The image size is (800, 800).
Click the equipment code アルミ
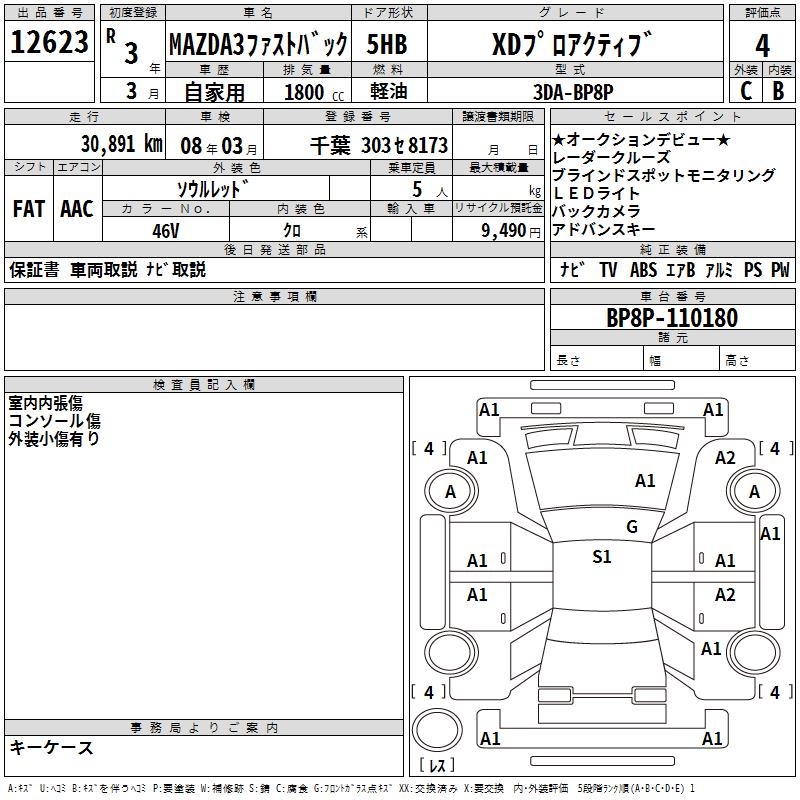(x=719, y=269)
